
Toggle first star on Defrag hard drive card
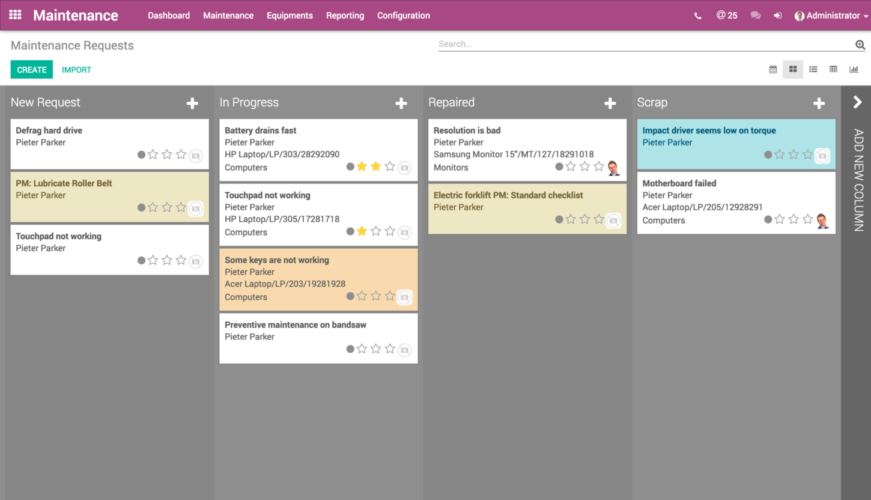[153, 155]
